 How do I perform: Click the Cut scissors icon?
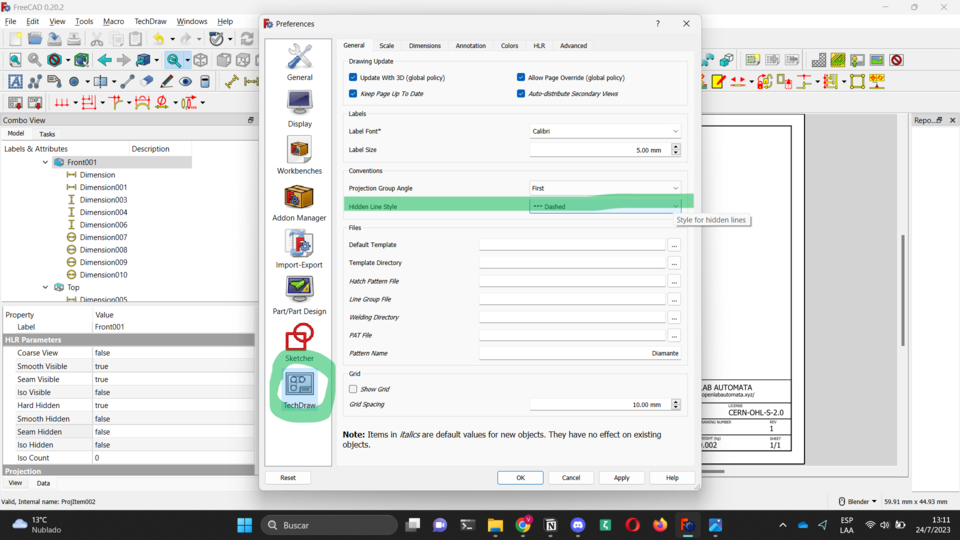tap(97, 39)
